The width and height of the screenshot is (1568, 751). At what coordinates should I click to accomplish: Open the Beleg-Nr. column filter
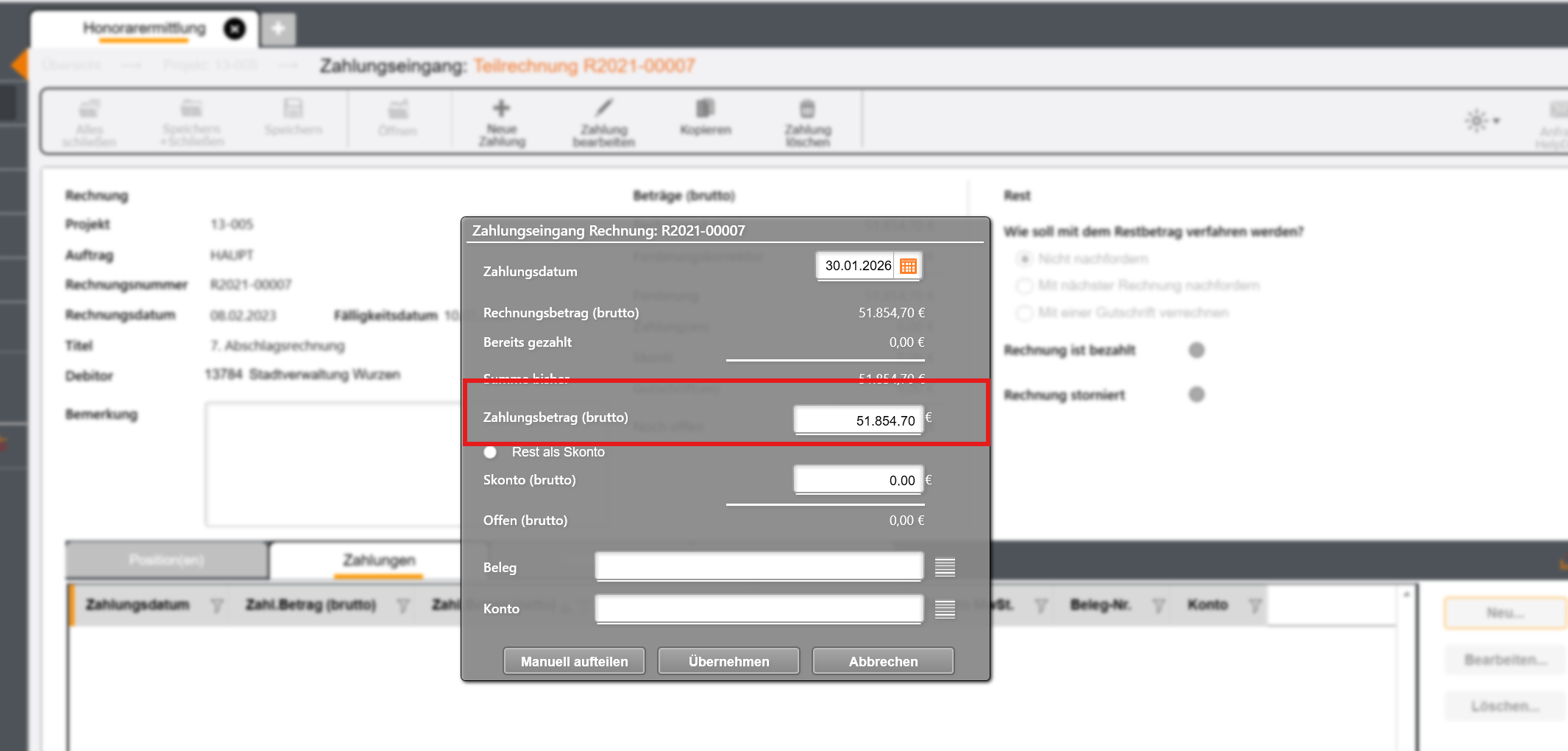pos(1158,606)
